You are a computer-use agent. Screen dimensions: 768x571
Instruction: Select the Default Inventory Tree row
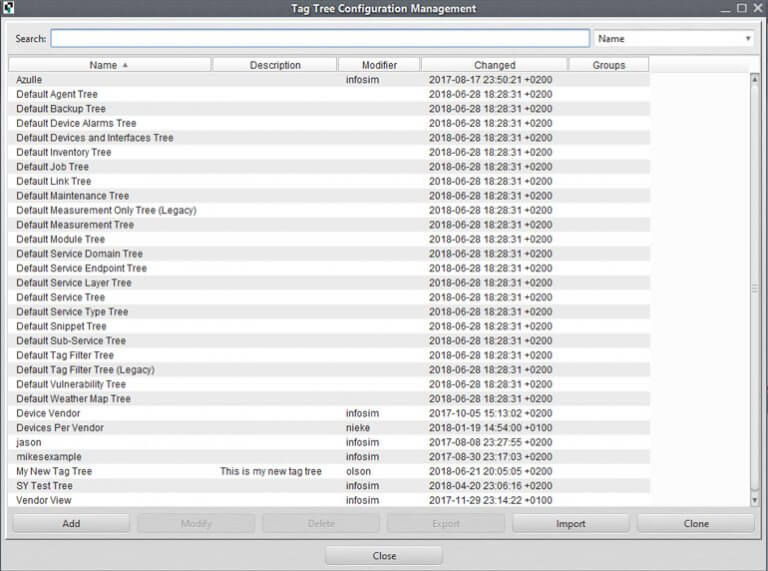pos(64,152)
